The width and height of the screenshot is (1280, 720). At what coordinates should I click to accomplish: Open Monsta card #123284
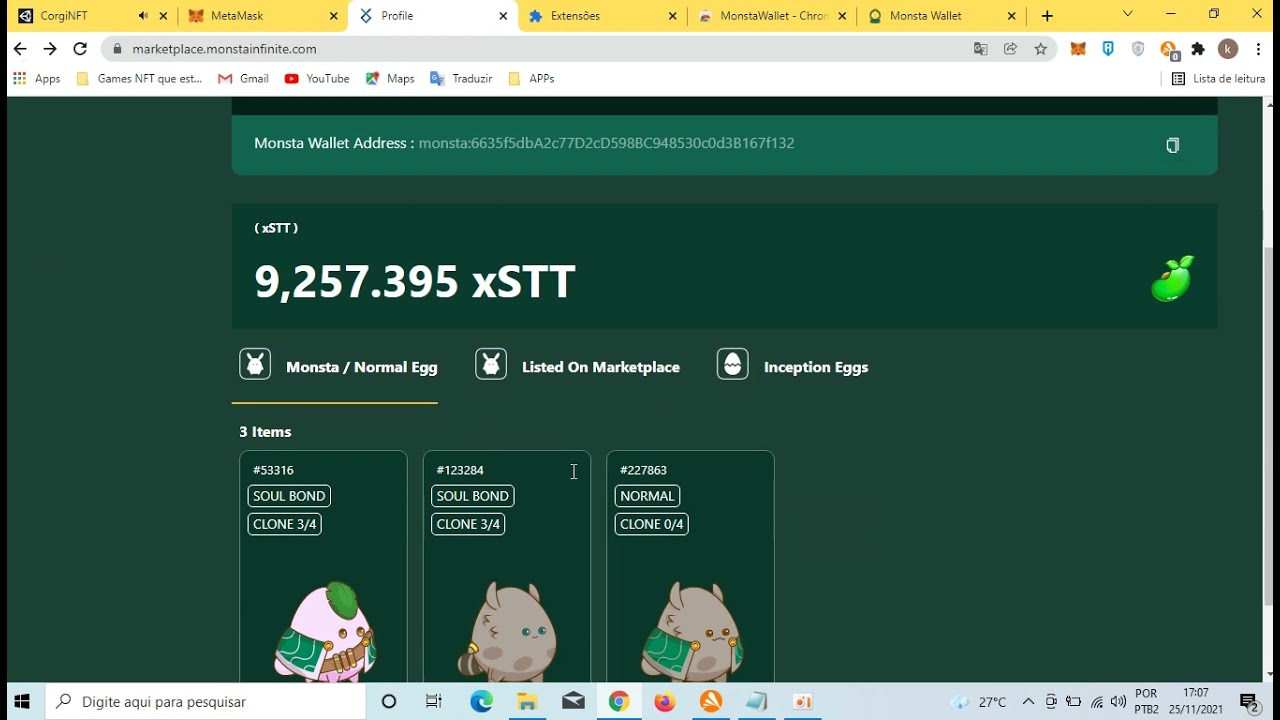click(507, 567)
